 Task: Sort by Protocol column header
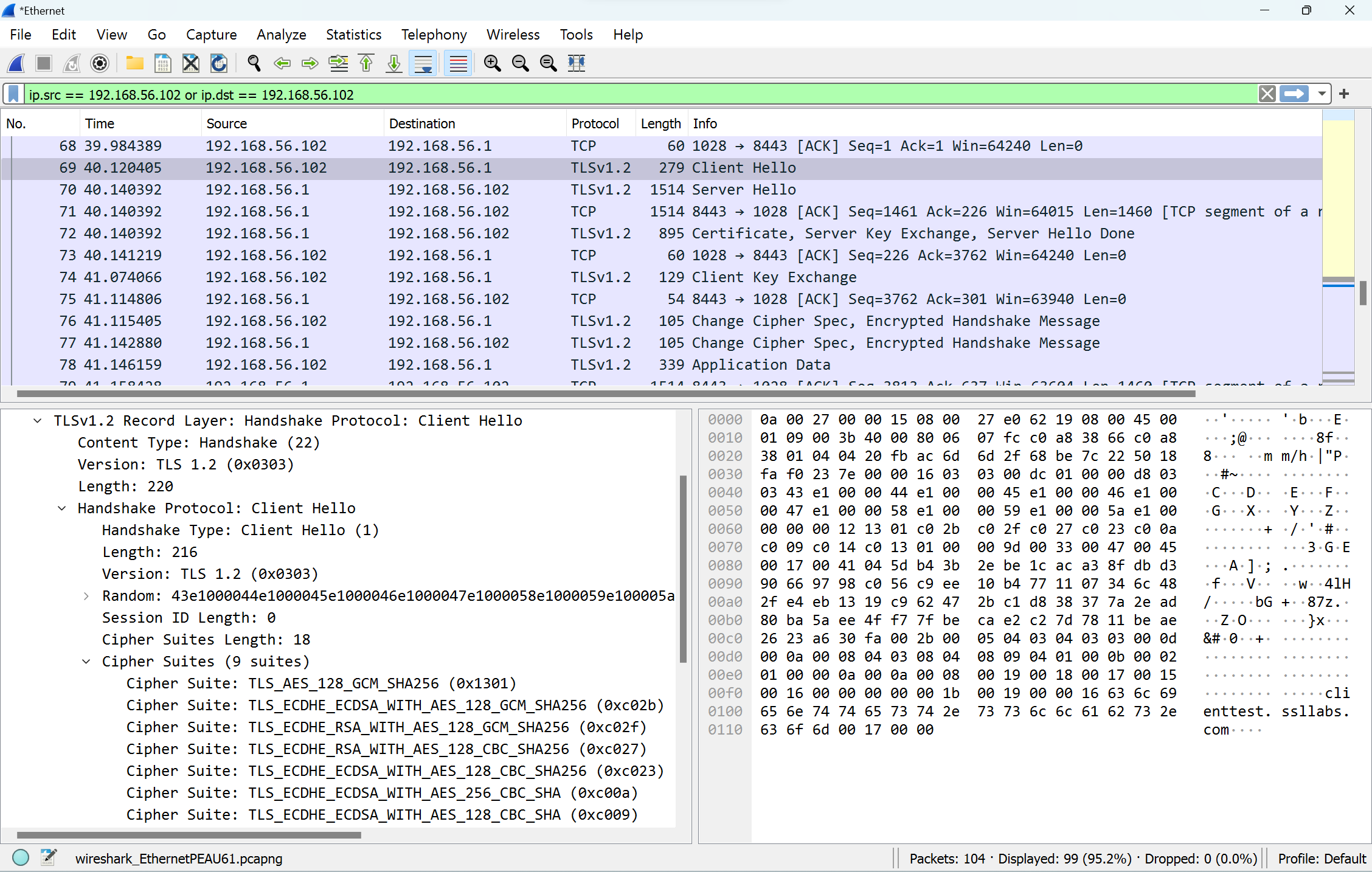tap(601, 123)
